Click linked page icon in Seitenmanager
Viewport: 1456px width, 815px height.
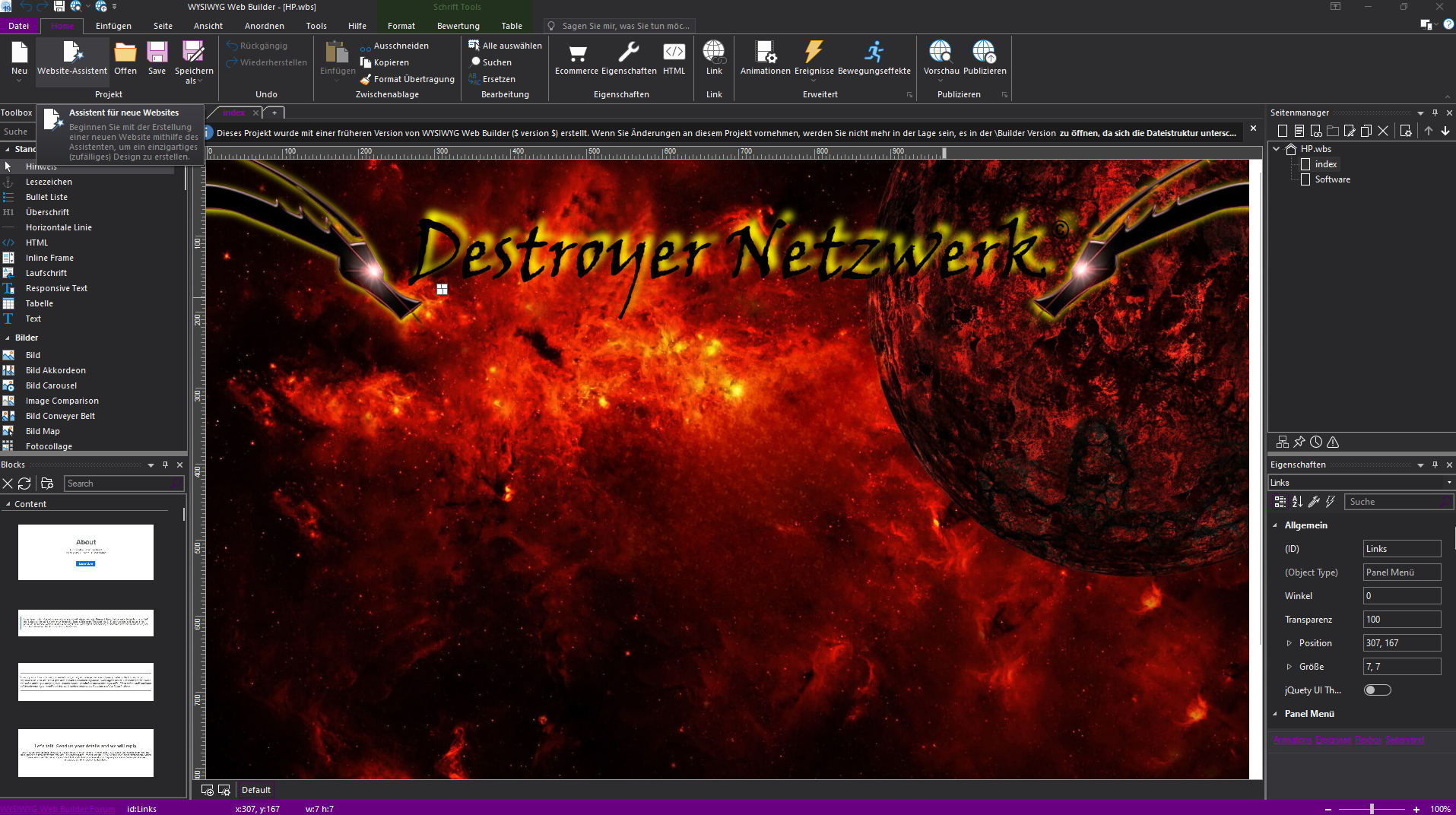point(1316,131)
